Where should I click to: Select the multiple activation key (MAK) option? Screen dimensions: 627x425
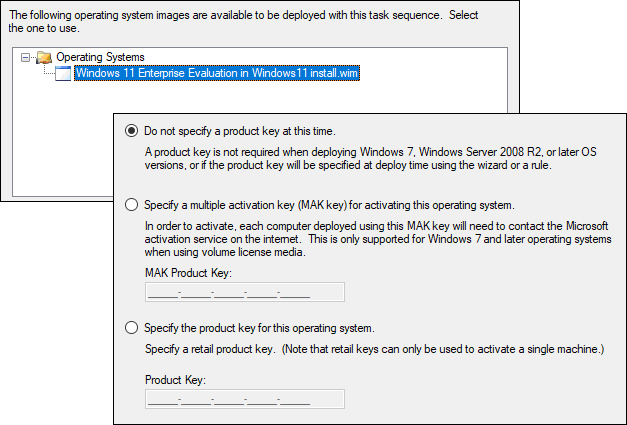tap(132, 205)
